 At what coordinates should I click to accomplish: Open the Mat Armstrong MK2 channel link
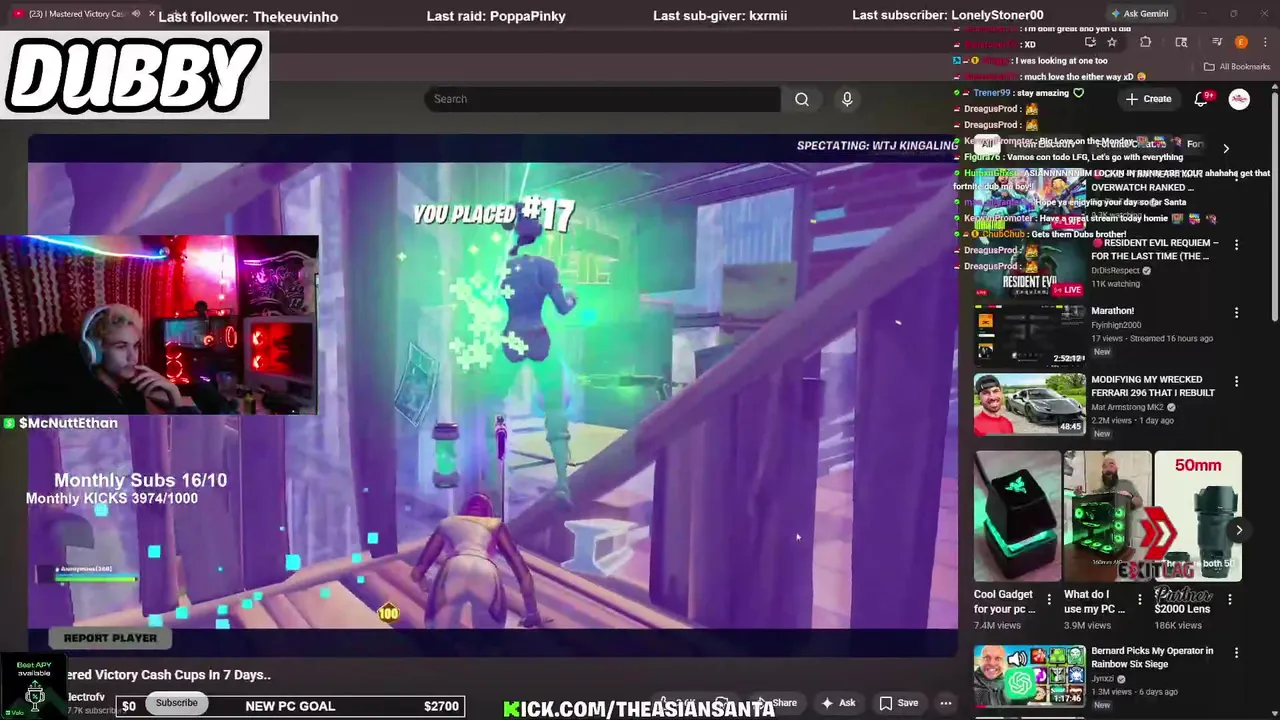(x=1127, y=407)
